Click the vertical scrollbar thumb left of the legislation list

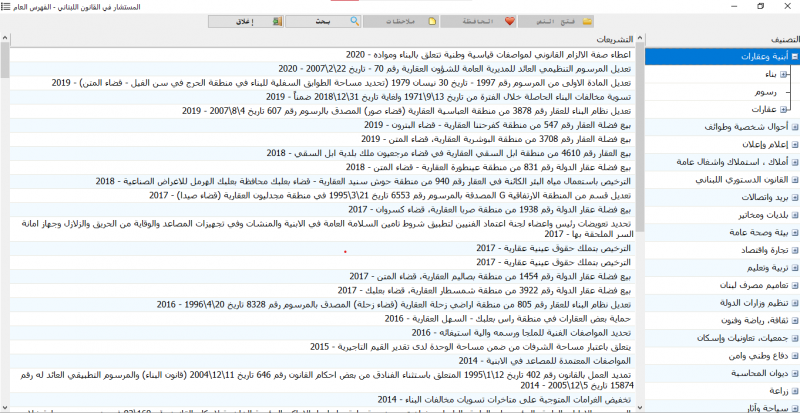5,60
